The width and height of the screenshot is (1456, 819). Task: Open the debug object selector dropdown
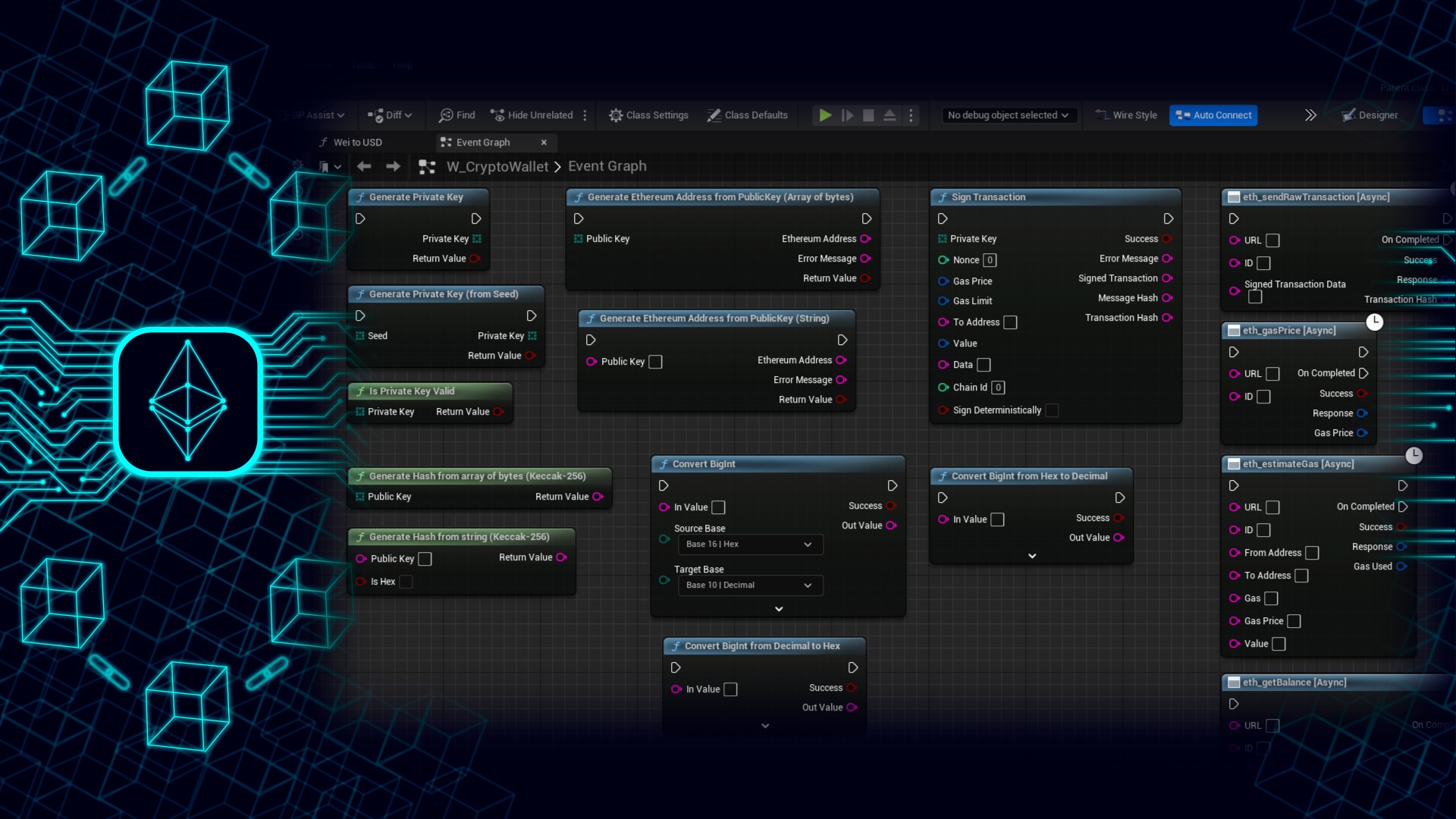coord(1008,115)
